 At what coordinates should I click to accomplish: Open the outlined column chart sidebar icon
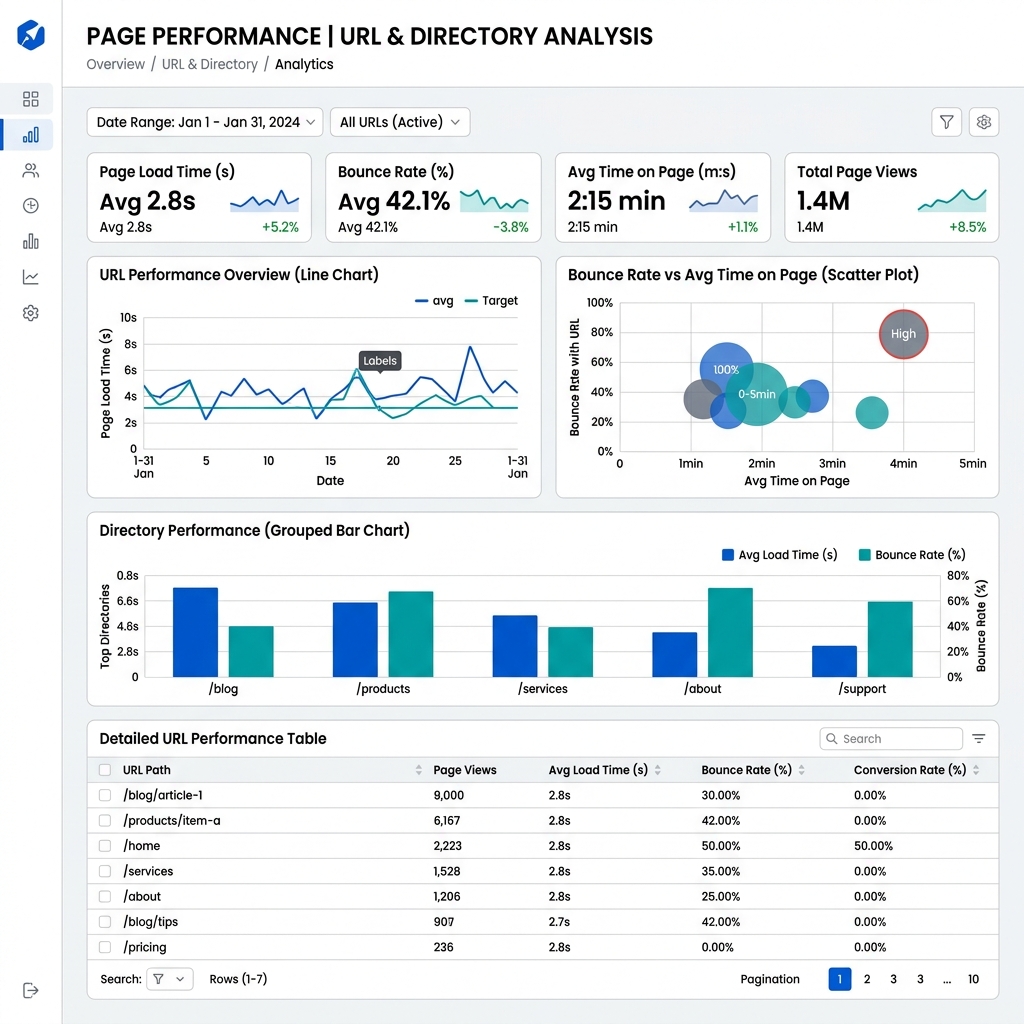click(31, 242)
